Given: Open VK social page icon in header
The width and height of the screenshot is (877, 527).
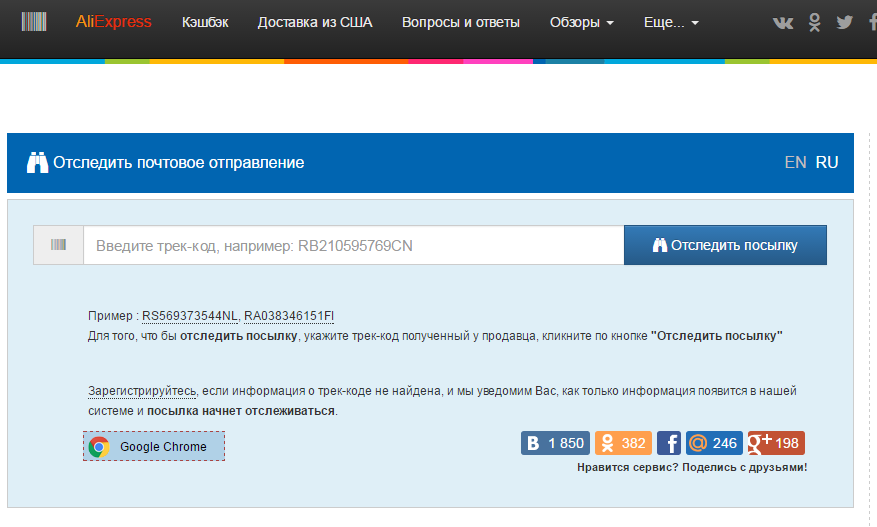Looking at the screenshot, I should coord(783,22).
